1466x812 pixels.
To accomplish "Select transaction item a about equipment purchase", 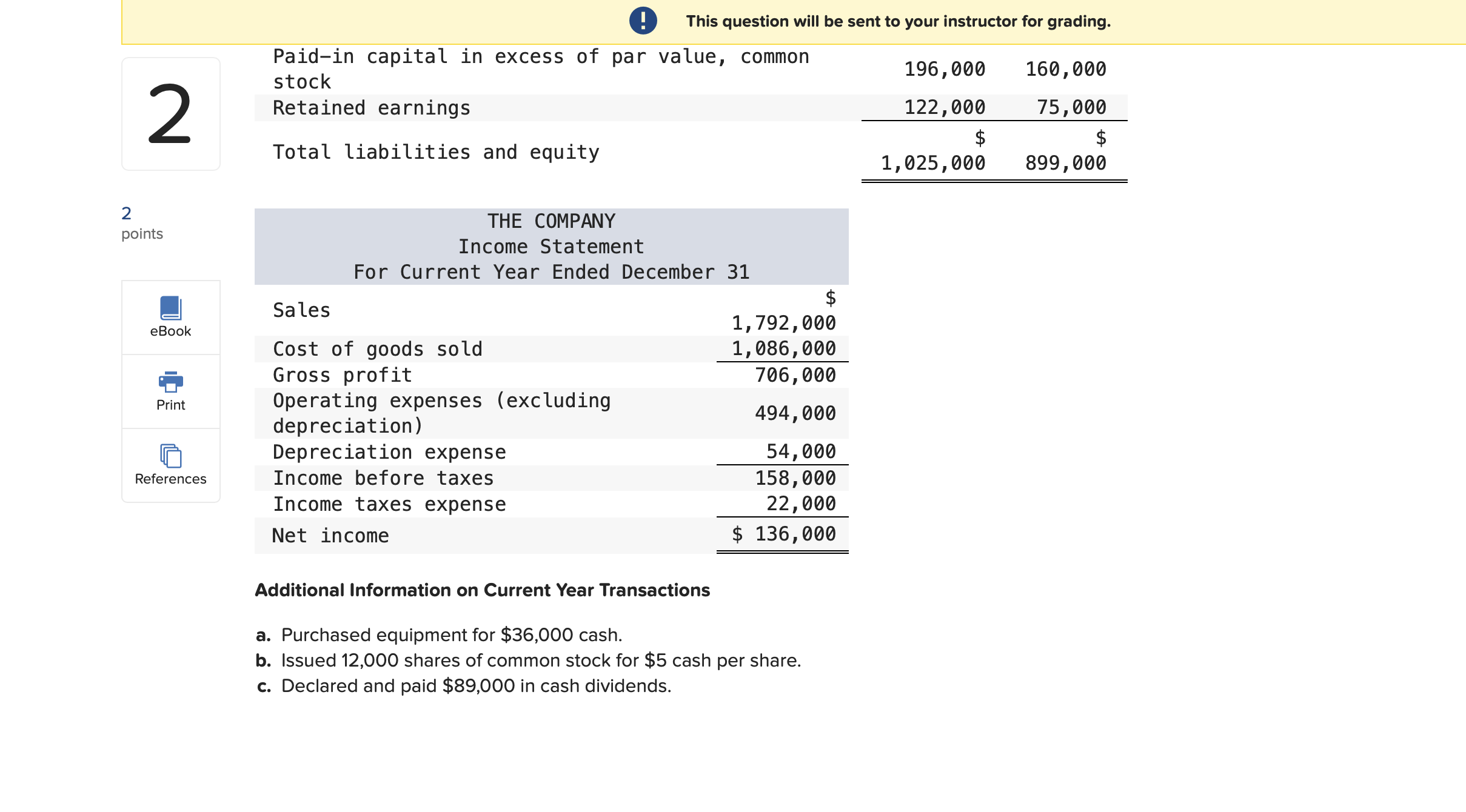I will (439, 635).
